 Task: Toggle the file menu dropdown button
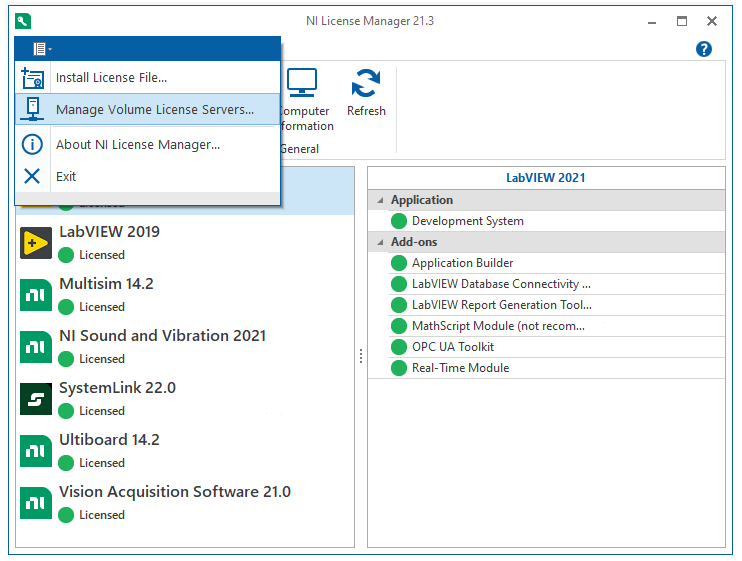coord(41,48)
